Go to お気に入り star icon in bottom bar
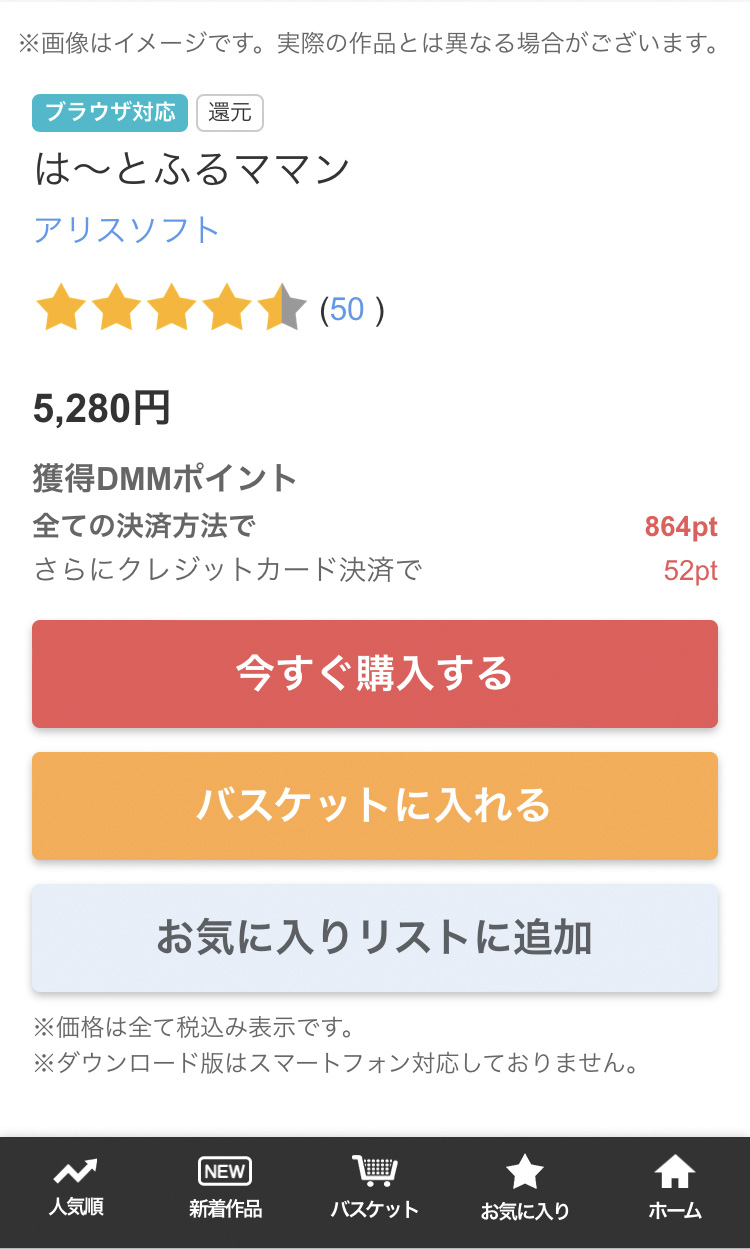Screen dimensions: 750x1249 point(525,1172)
